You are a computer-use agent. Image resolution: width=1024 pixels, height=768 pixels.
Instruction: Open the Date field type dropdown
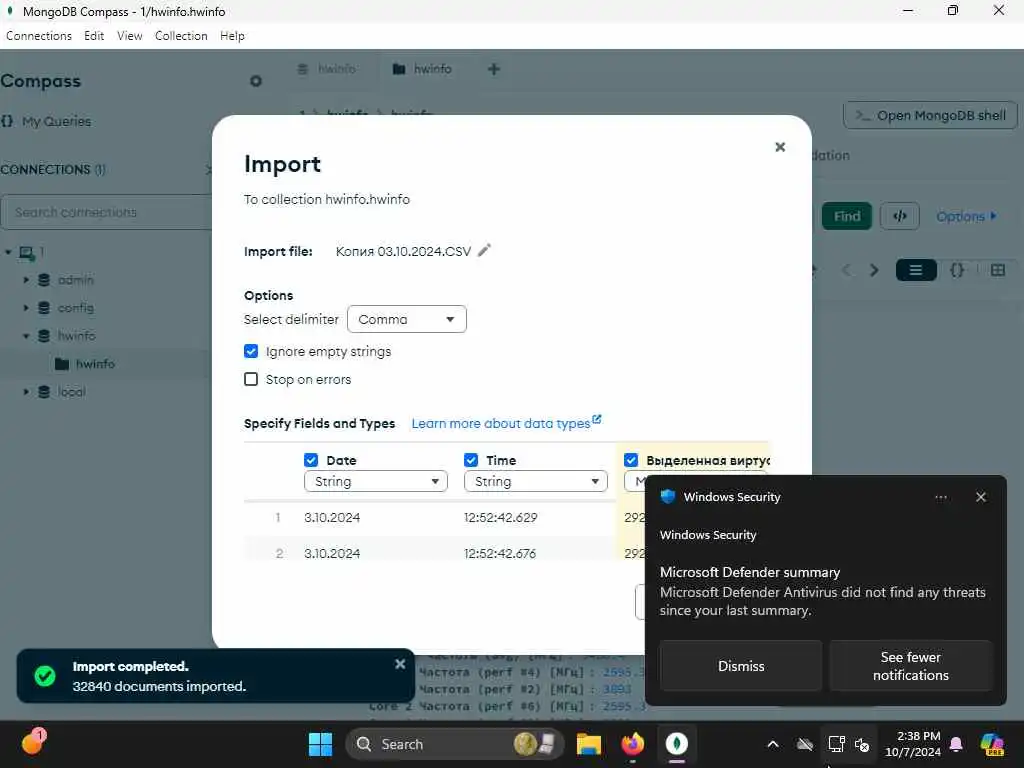(x=376, y=482)
